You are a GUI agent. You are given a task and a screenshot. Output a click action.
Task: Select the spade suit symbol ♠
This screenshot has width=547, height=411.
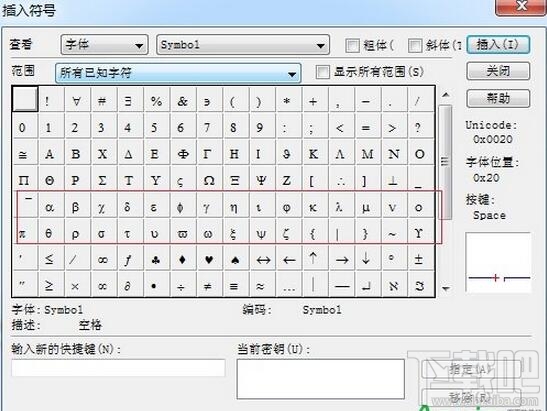coord(235,259)
